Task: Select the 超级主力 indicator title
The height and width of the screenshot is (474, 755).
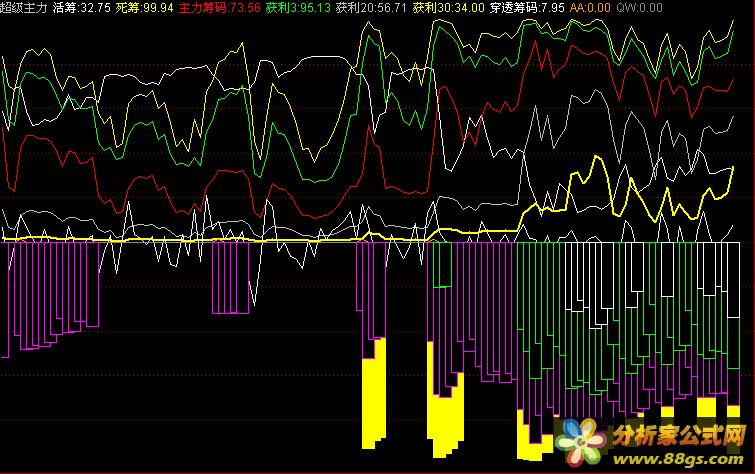Action: pos(23,8)
